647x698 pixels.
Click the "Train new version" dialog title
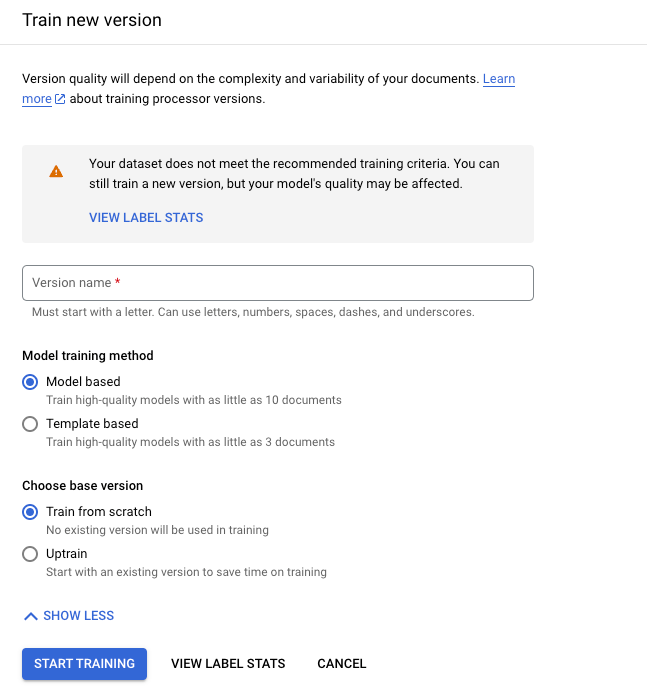pyautogui.click(x=92, y=20)
